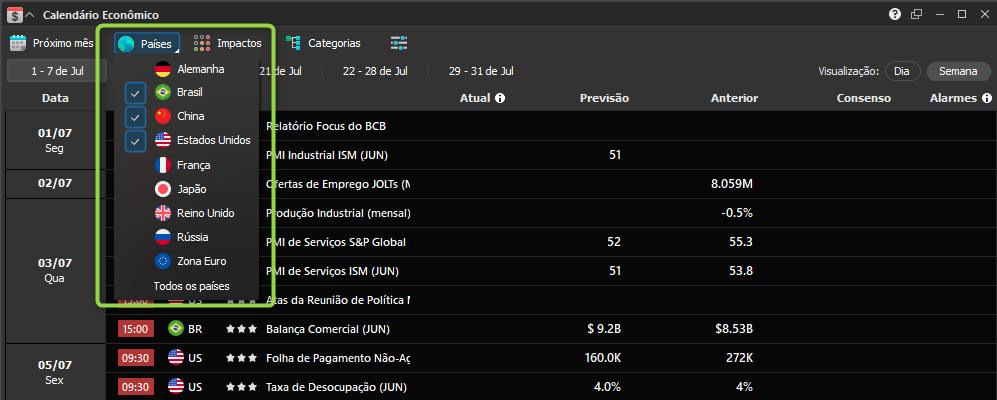Image resolution: width=997 pixels, height=400 pixels.
Task: Open PMI de Serviços S&P Global event
Action: (x=336, y=242)
